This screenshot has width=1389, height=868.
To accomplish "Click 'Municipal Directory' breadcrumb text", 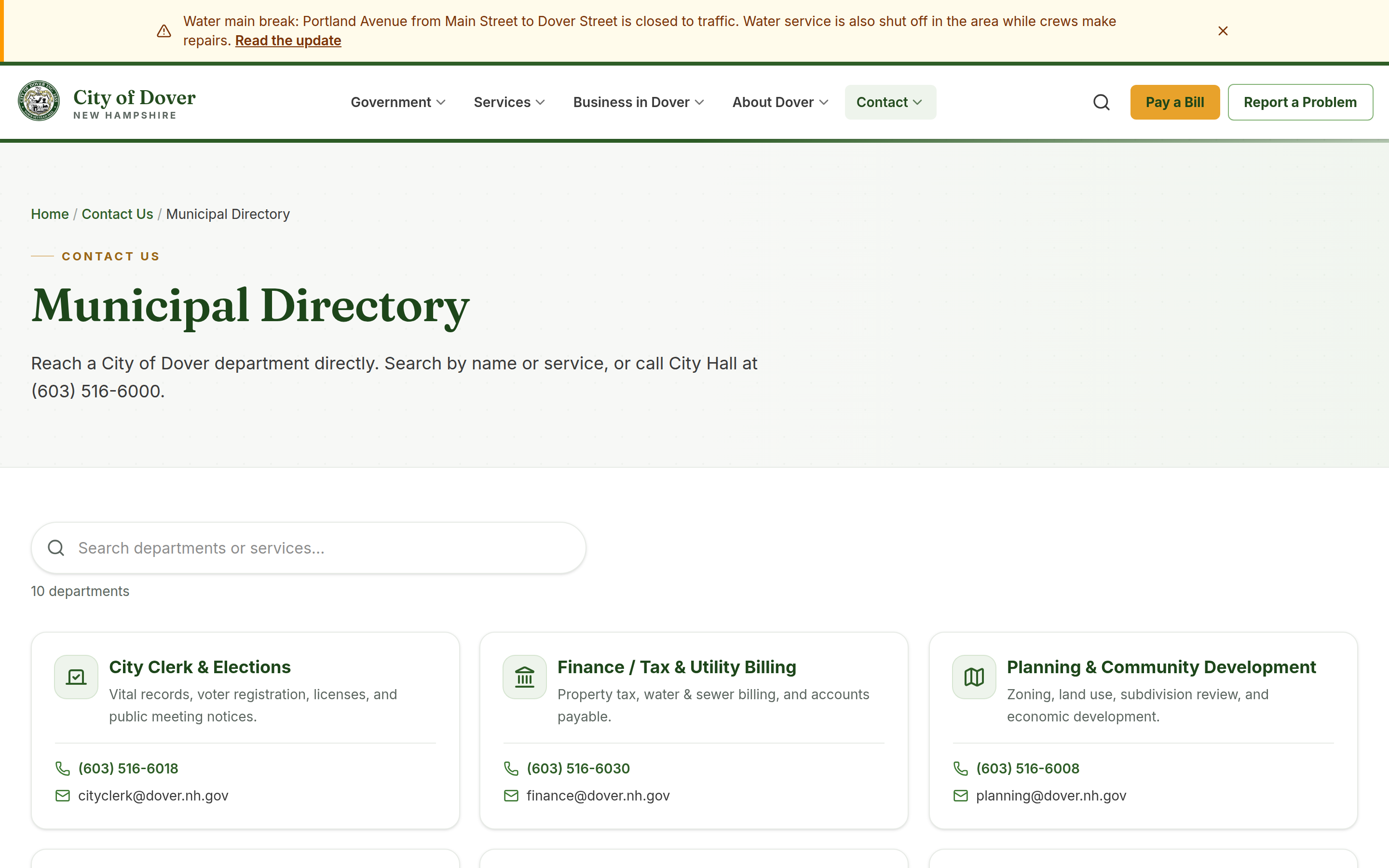I will click(x=228, y=214).
